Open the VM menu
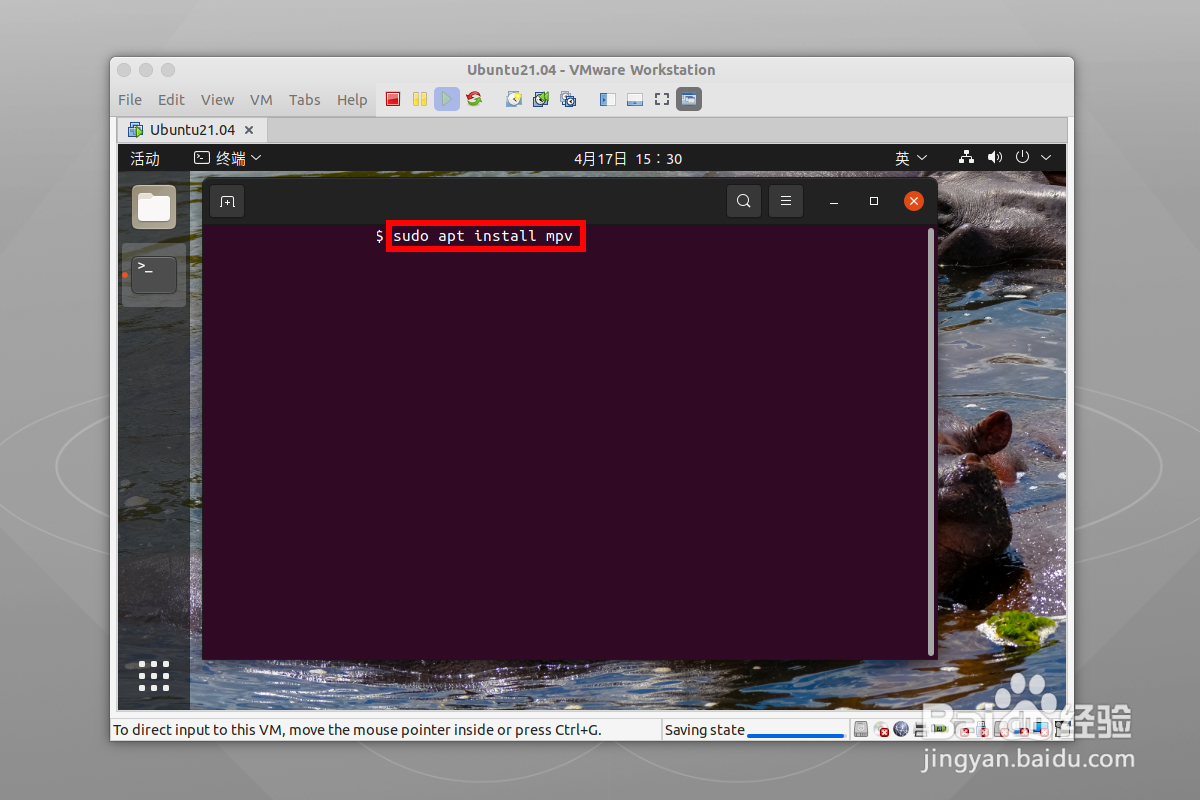This screenshot has height=800, width=1200. point(261,99)
